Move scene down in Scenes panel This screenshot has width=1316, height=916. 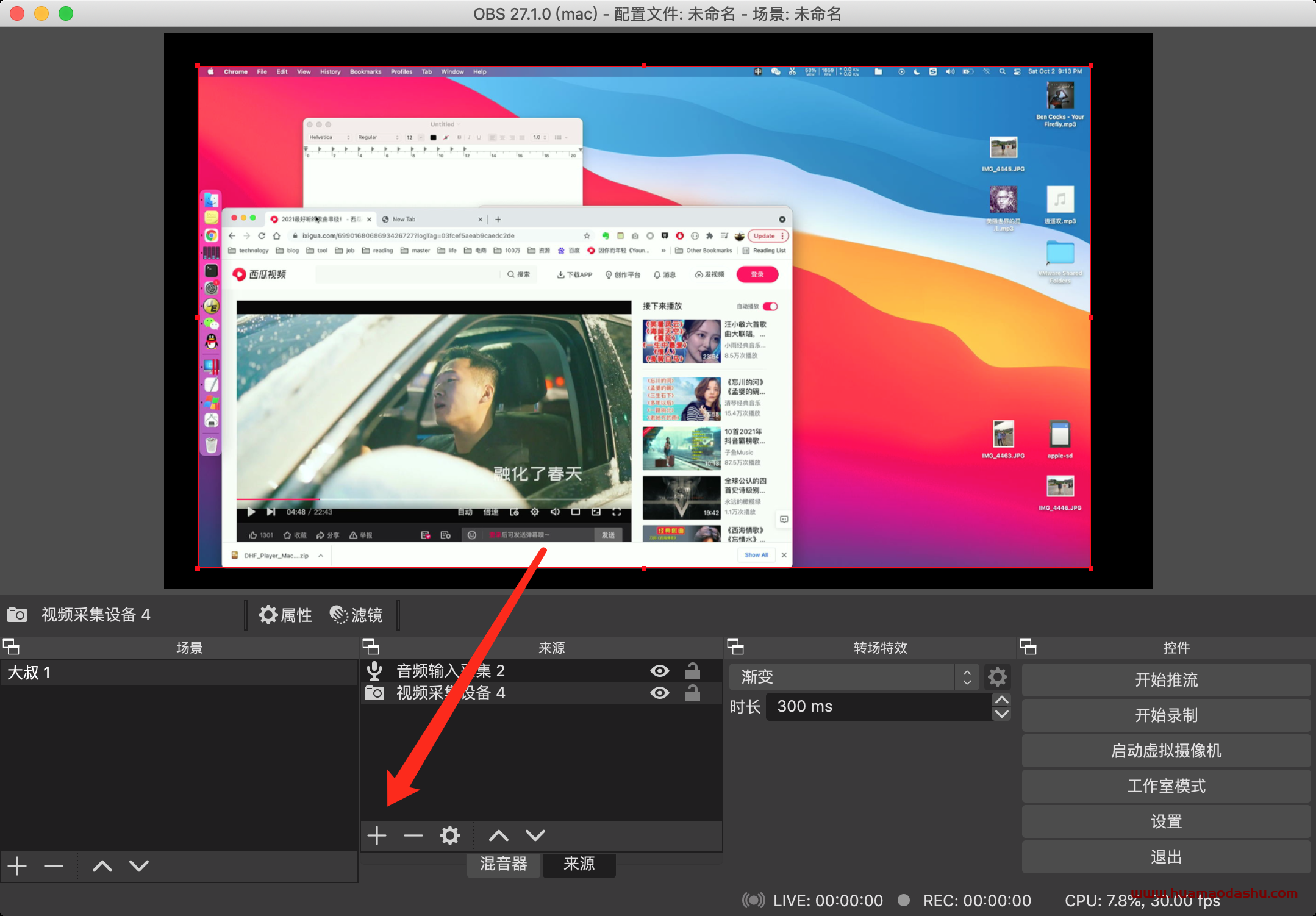(139, 866)
